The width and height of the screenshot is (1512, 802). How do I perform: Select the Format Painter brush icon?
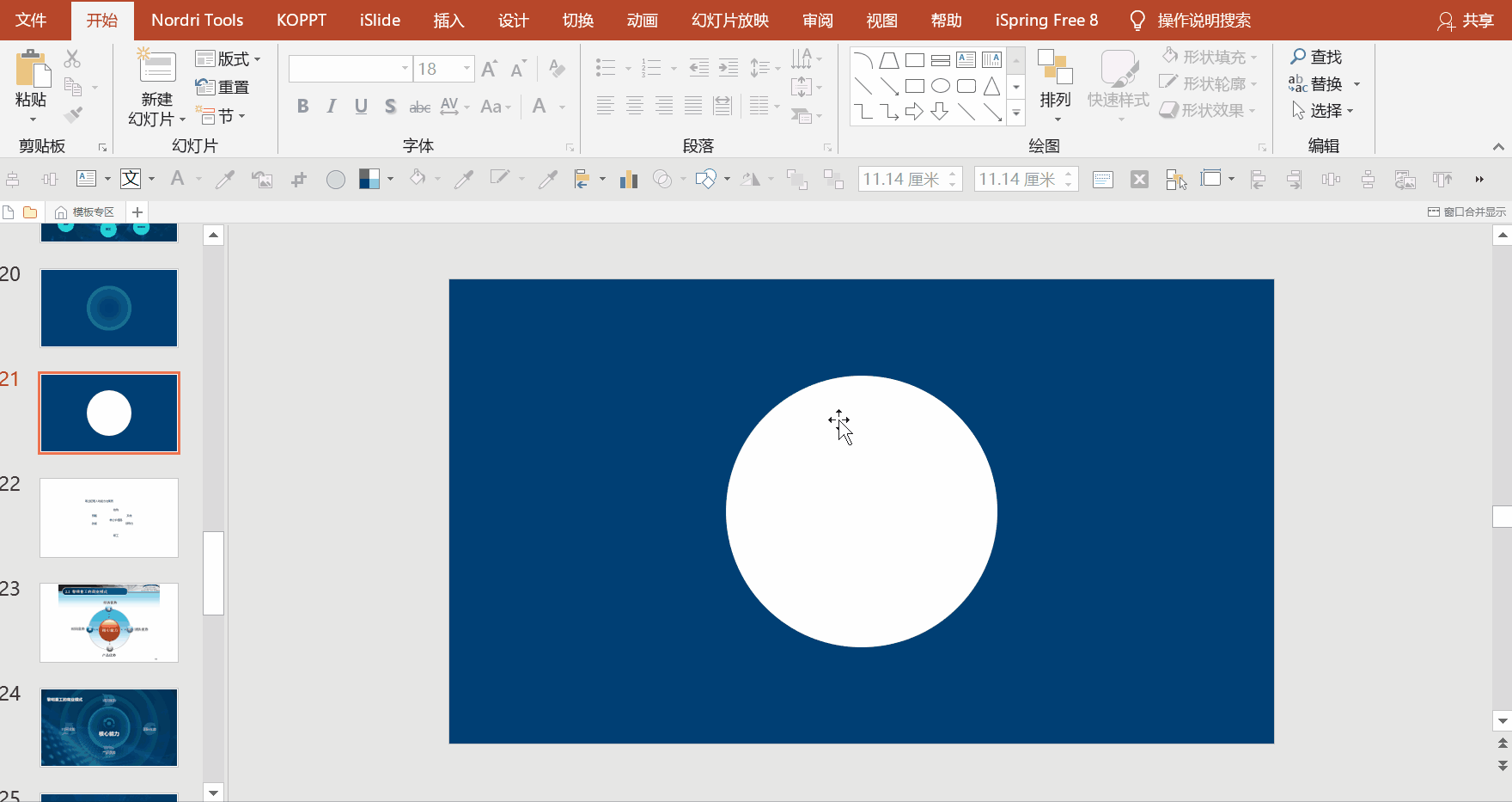74,114
